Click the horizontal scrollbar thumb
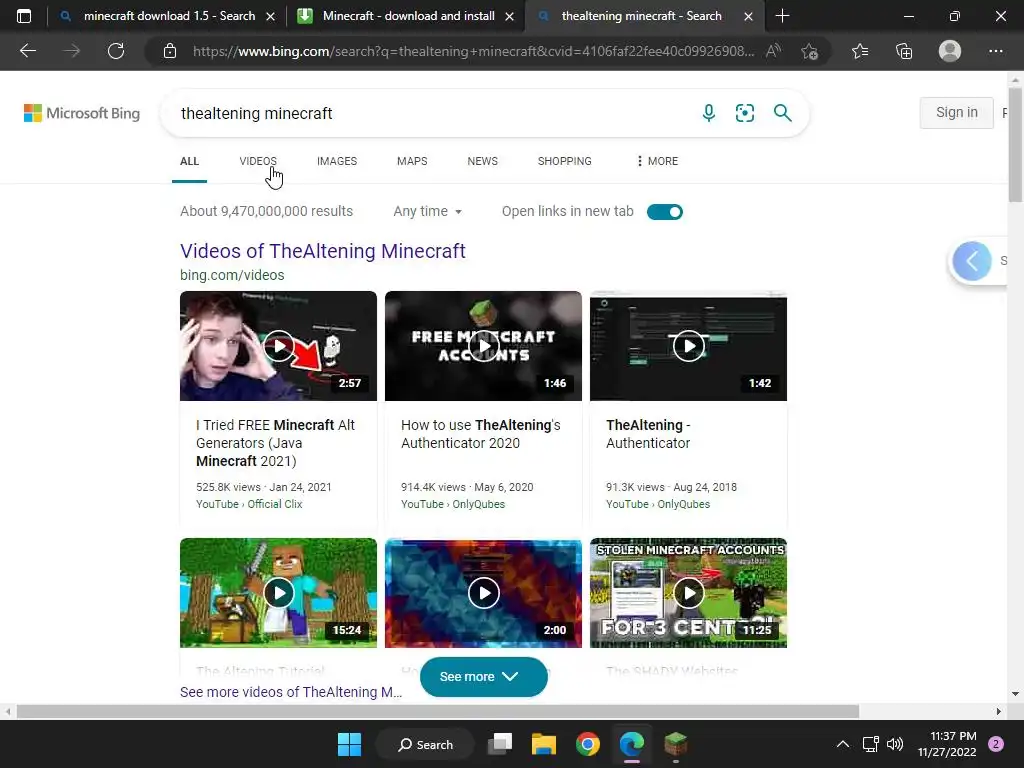 pyautogui.click(x=438, y=711)
